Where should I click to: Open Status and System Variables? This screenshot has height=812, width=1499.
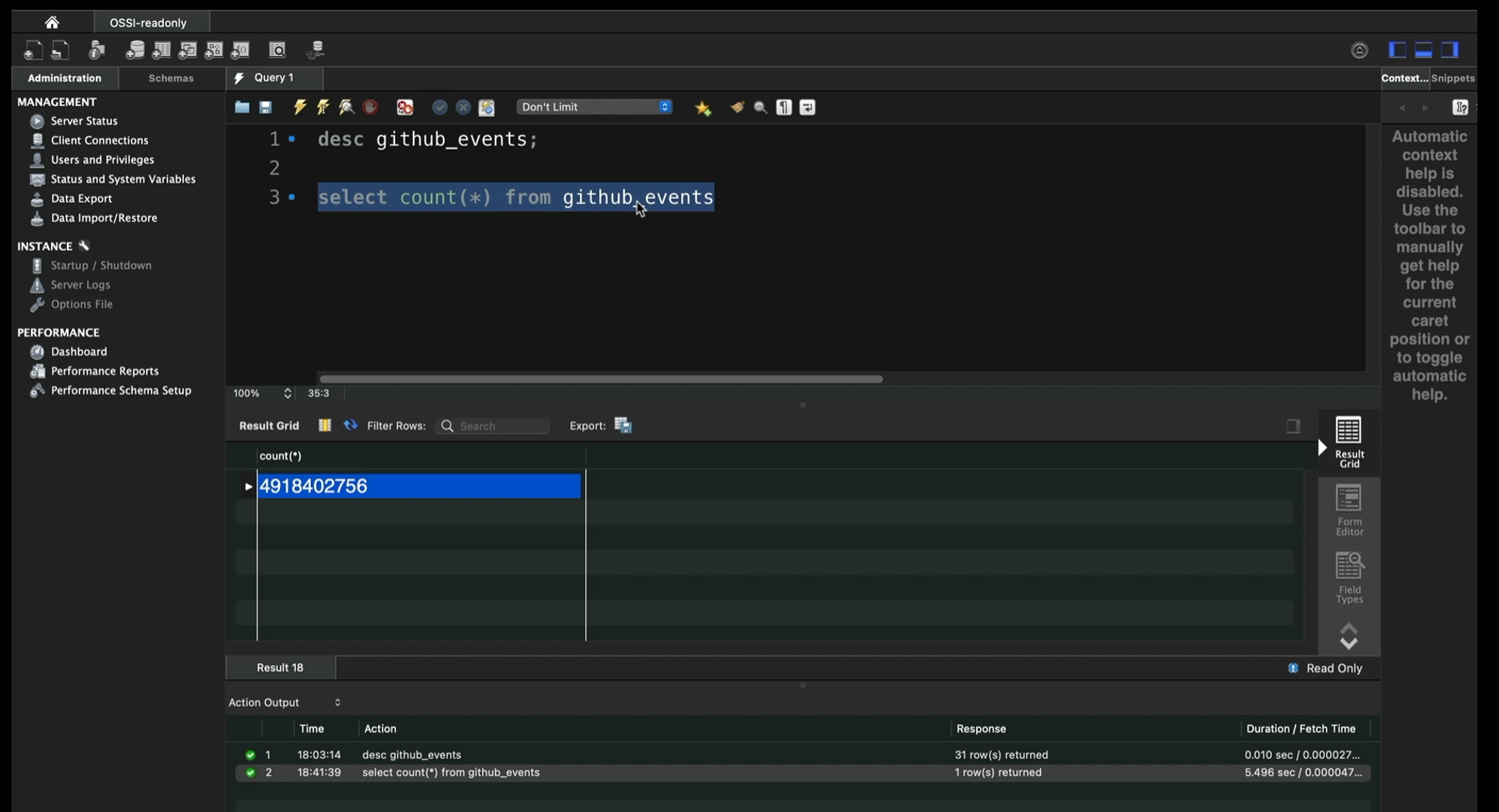[122, 179]
